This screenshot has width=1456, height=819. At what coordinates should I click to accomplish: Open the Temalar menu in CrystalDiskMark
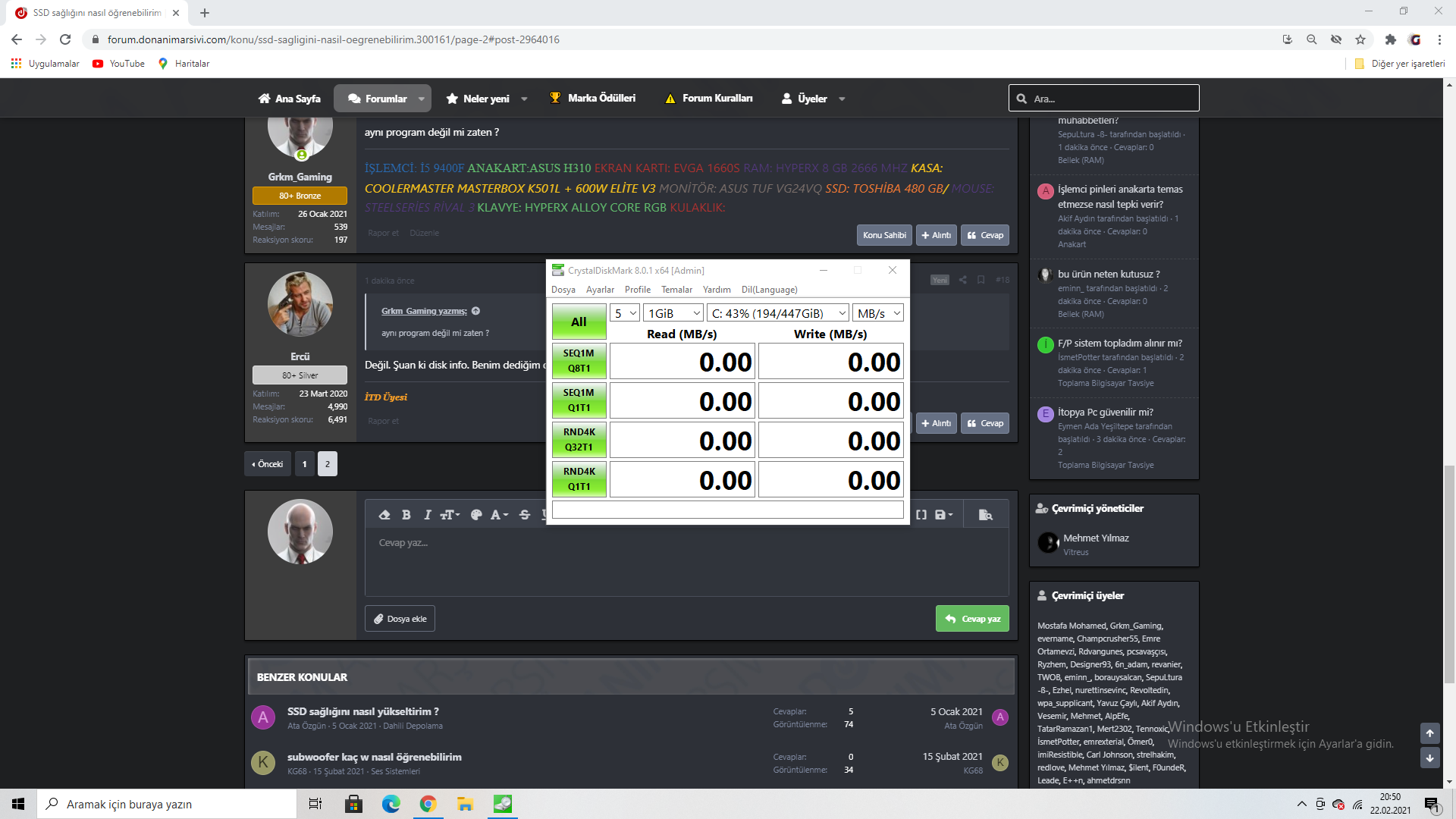pos(676,290)
